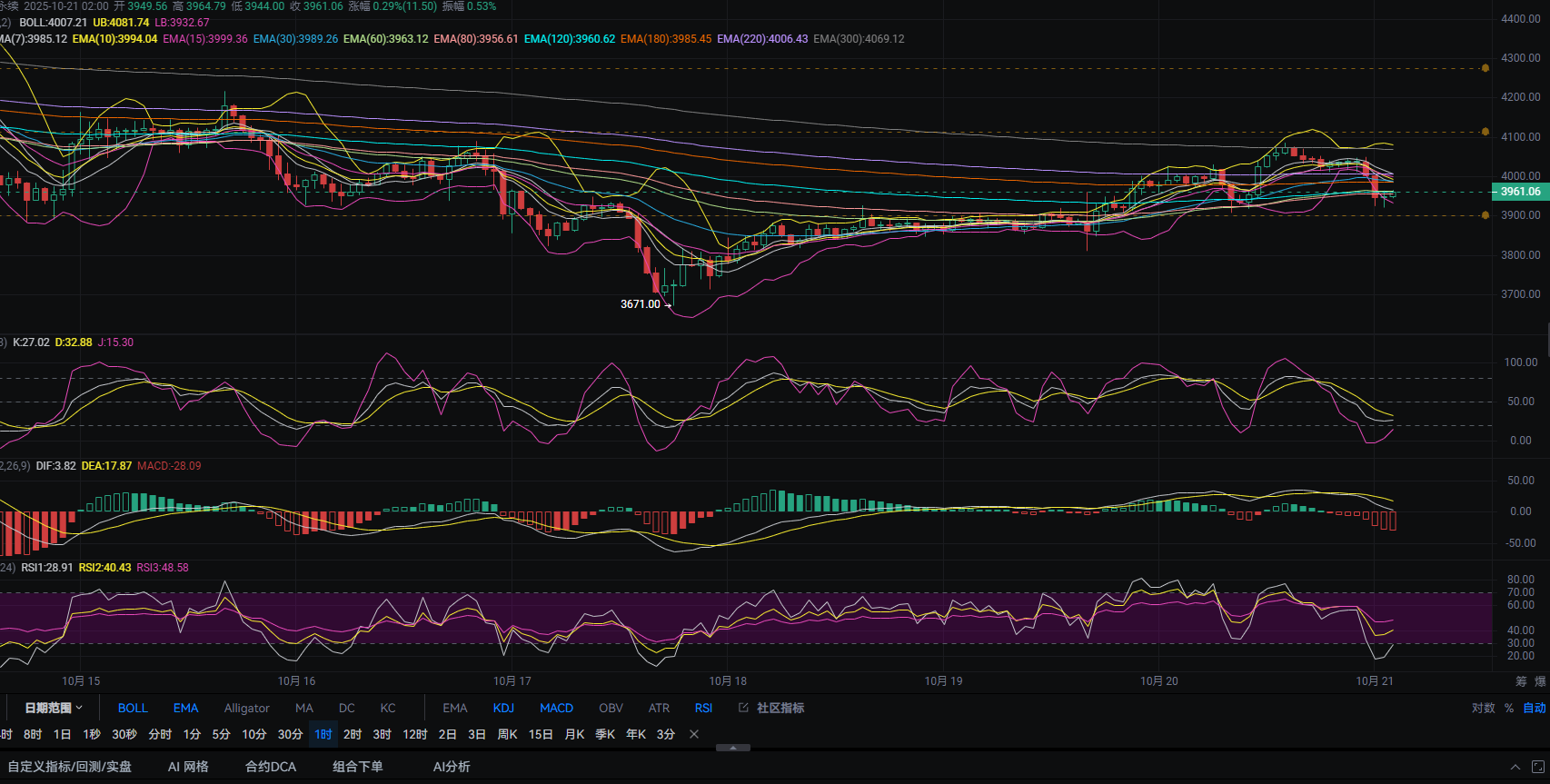Screen dimensions: 1550x784
Task: Toggle 对数 logarithmic scale
Action: pos(1483,708)
